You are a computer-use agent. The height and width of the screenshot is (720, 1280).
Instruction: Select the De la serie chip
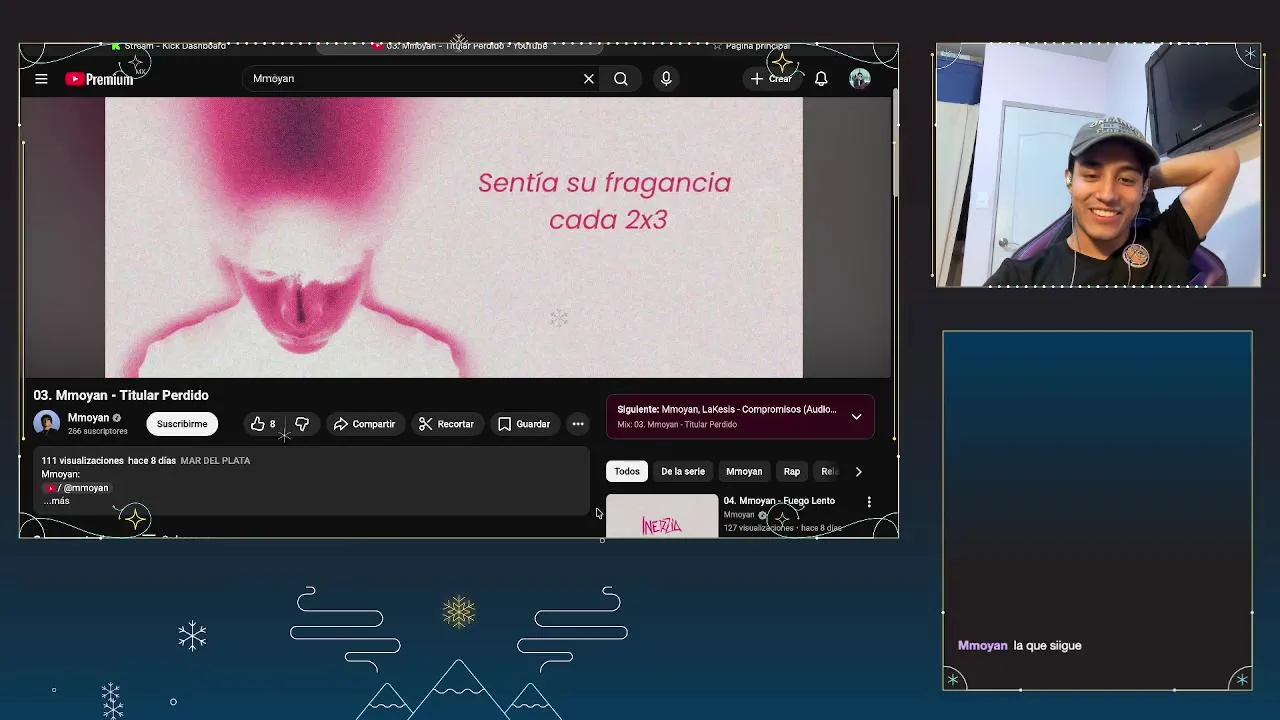coord(683,471)
